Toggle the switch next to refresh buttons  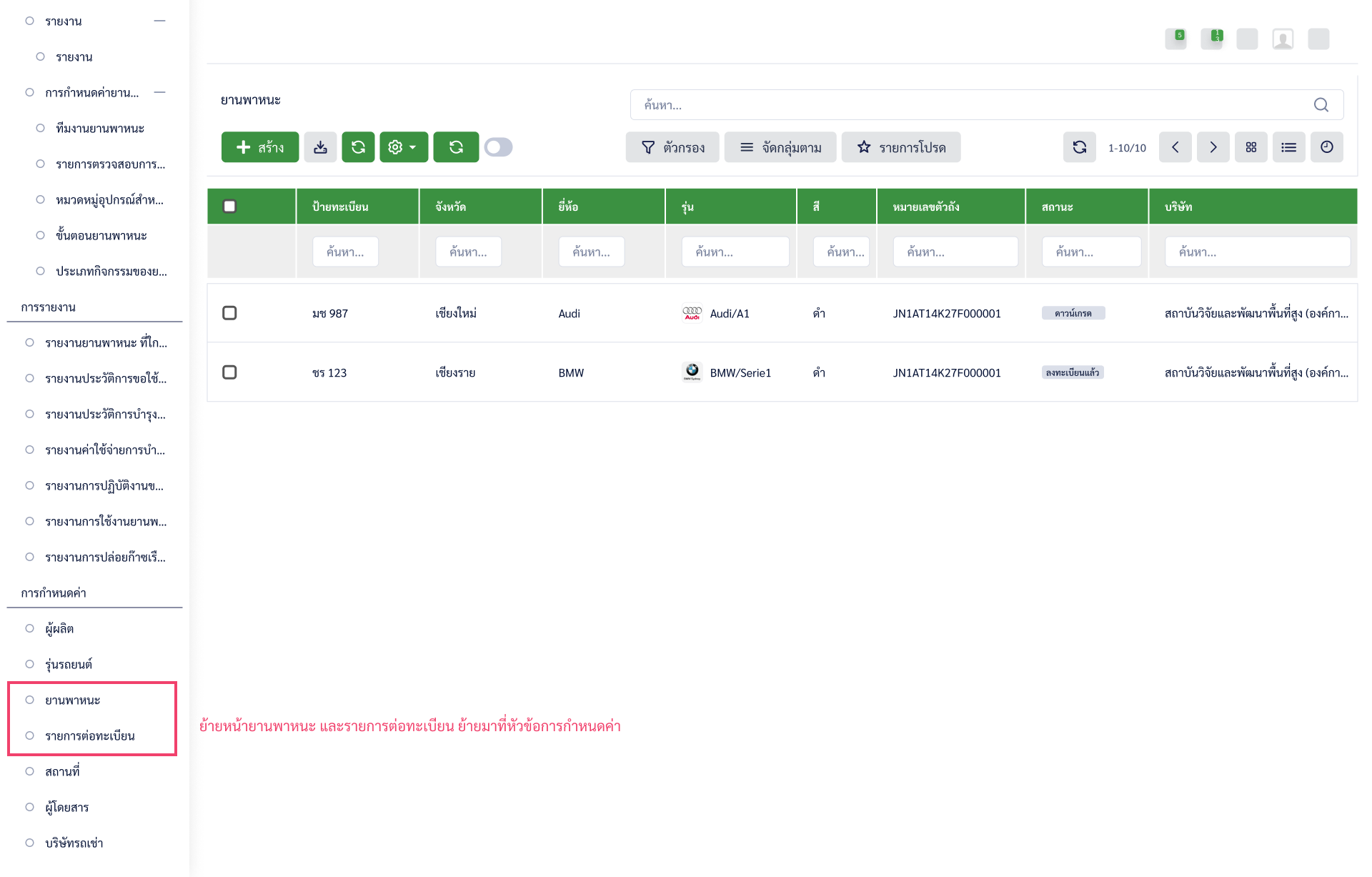click(x=498, y=147)
